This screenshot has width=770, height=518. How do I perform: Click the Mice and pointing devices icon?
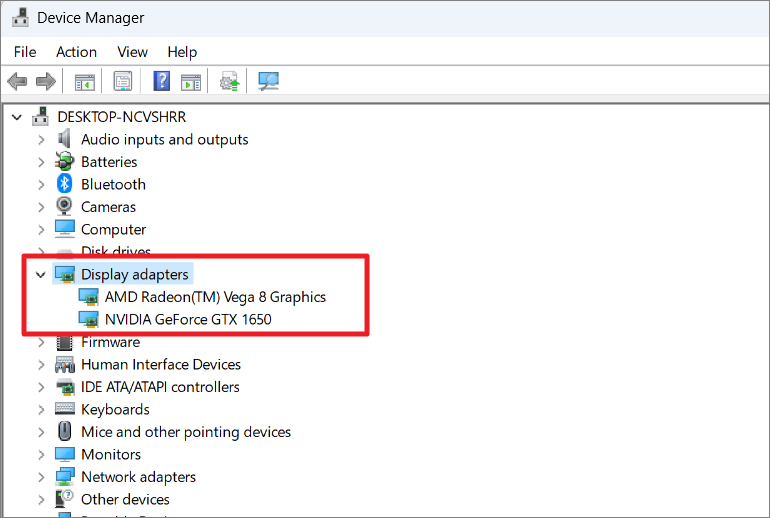[x=64, y=431]
